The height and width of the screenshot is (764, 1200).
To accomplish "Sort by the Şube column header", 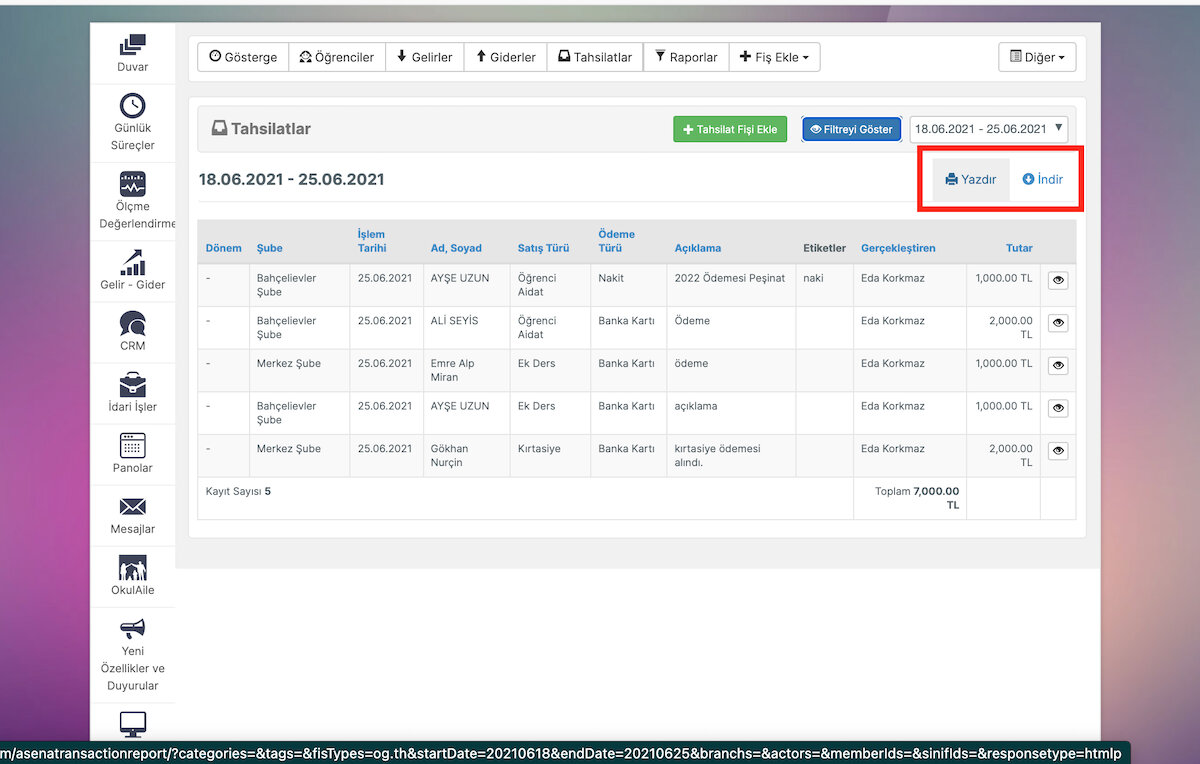I will tap(270, 248).
